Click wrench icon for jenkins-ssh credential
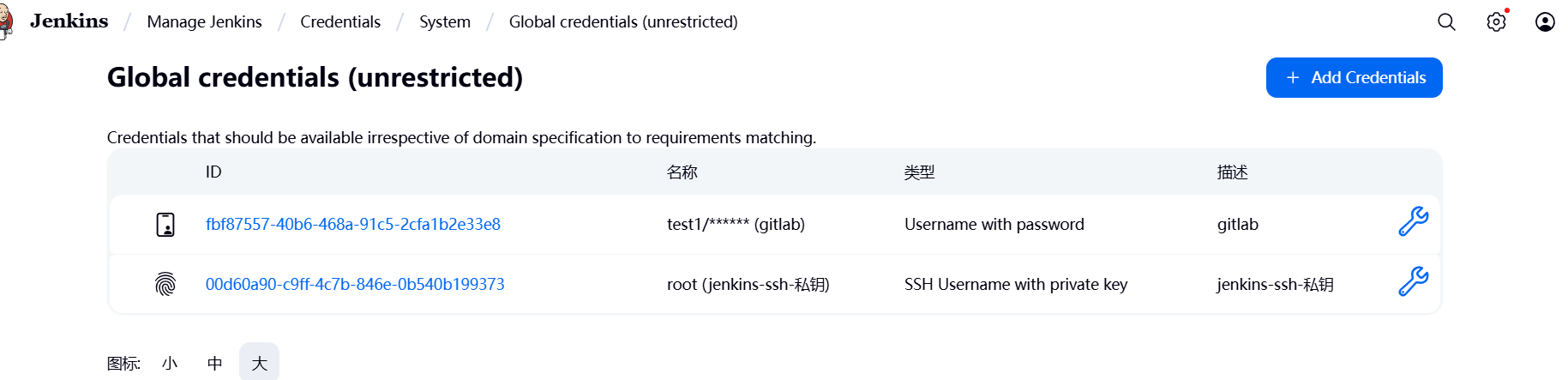 click(x=1413, y=282)
